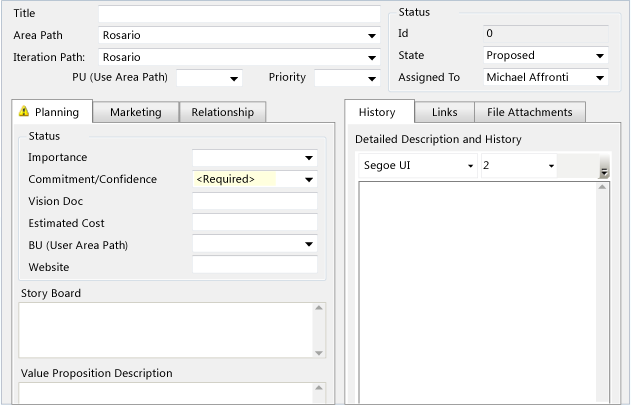Click the warning icon on Planning tab

[24, 111]
